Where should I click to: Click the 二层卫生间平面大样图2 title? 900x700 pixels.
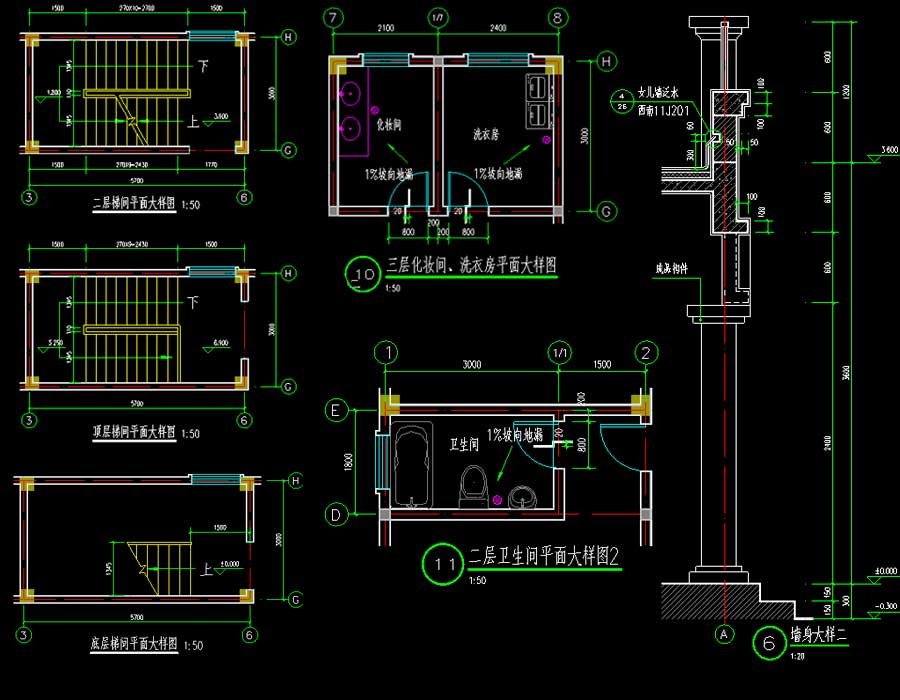click(x=544, y=556)
